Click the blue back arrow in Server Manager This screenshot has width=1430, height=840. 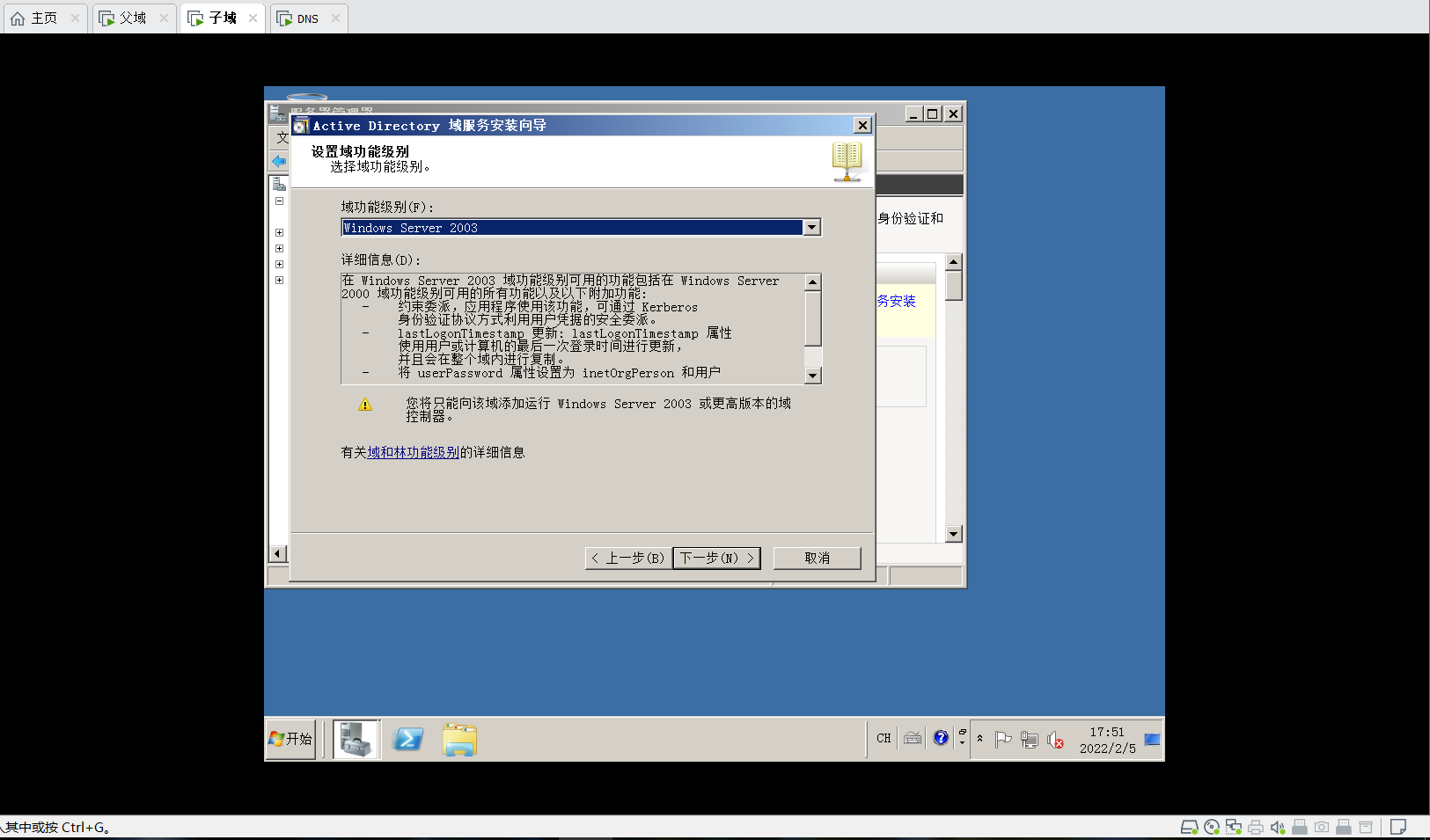click(279, 161)
